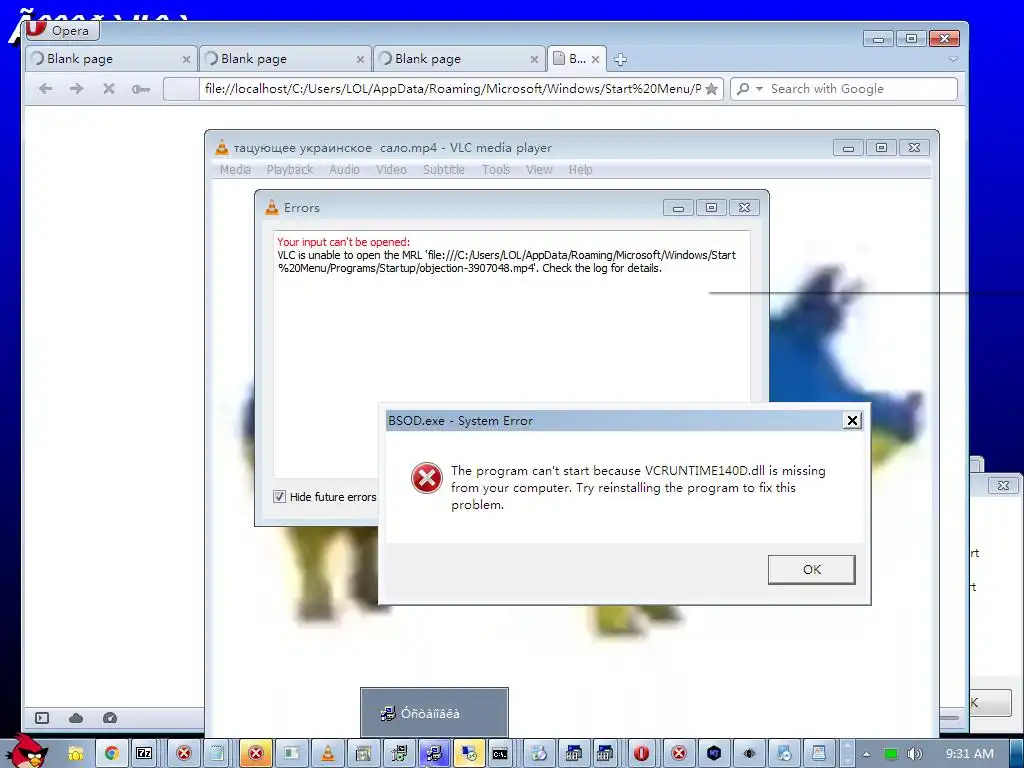
Task: Open the VLC Video menu
Action: [391, 170]
